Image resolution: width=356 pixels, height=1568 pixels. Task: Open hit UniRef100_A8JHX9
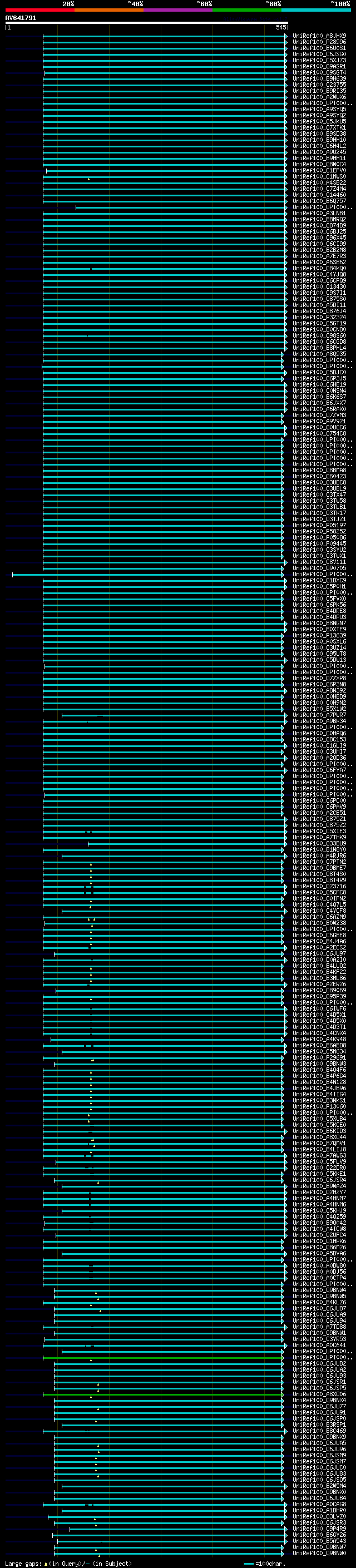319,36
